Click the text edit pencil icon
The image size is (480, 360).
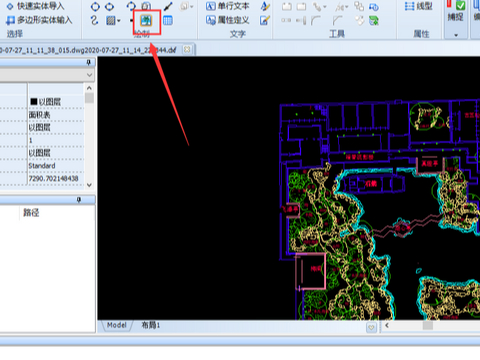click(265, 20)
